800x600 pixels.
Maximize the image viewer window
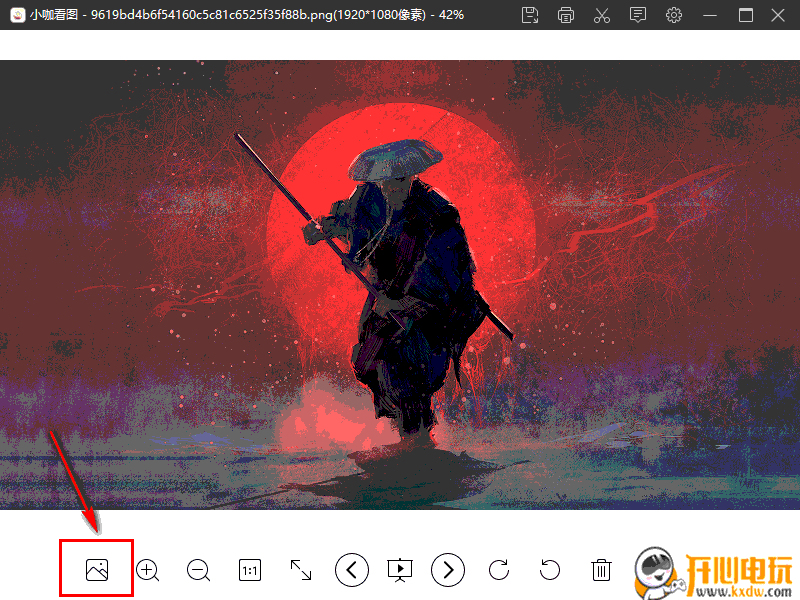coord(746,15)
